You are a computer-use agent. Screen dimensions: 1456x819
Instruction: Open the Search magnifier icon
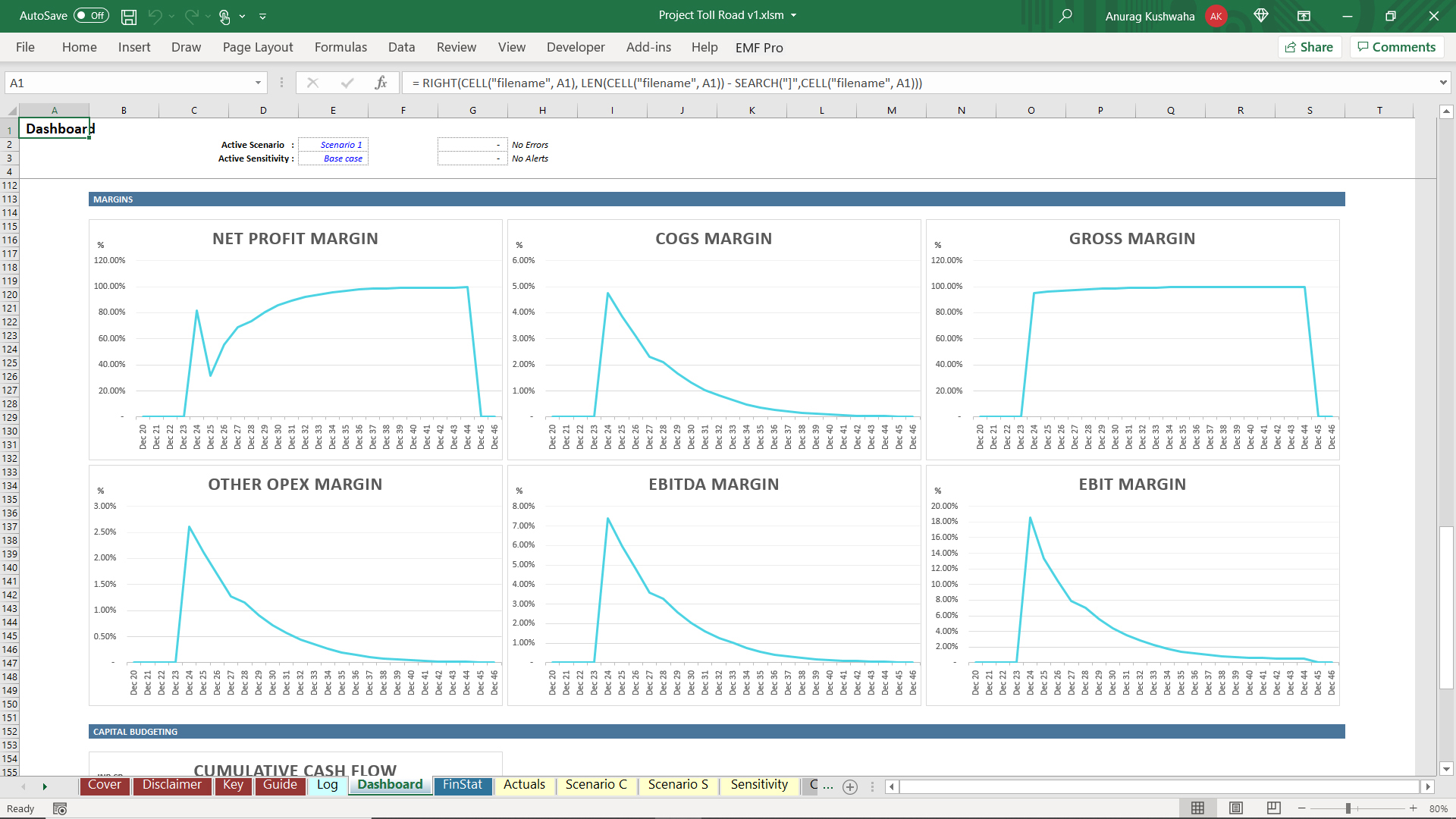[1065, 16]
